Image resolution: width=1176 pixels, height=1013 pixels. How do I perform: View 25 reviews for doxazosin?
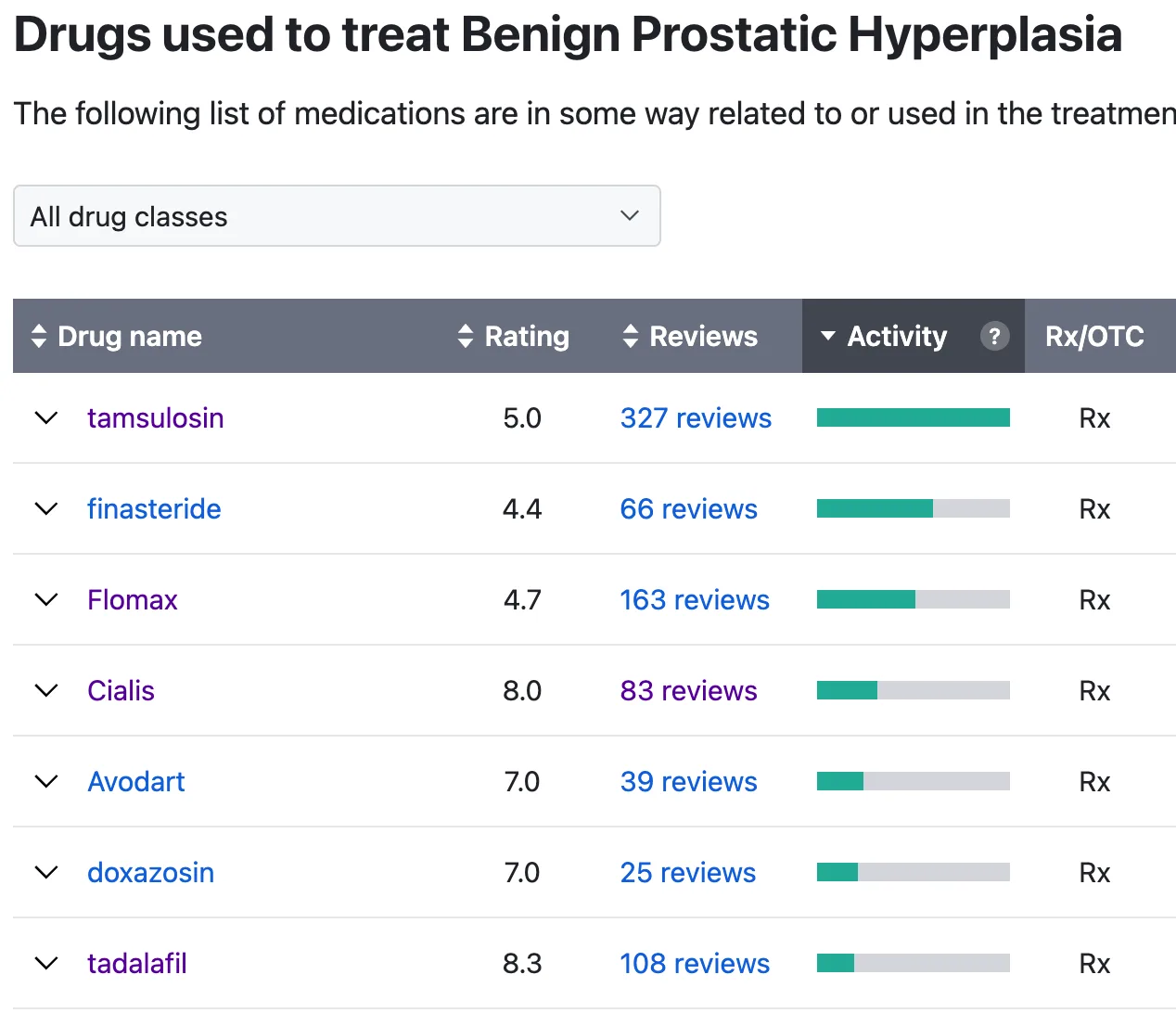click(x=687, y=873)
